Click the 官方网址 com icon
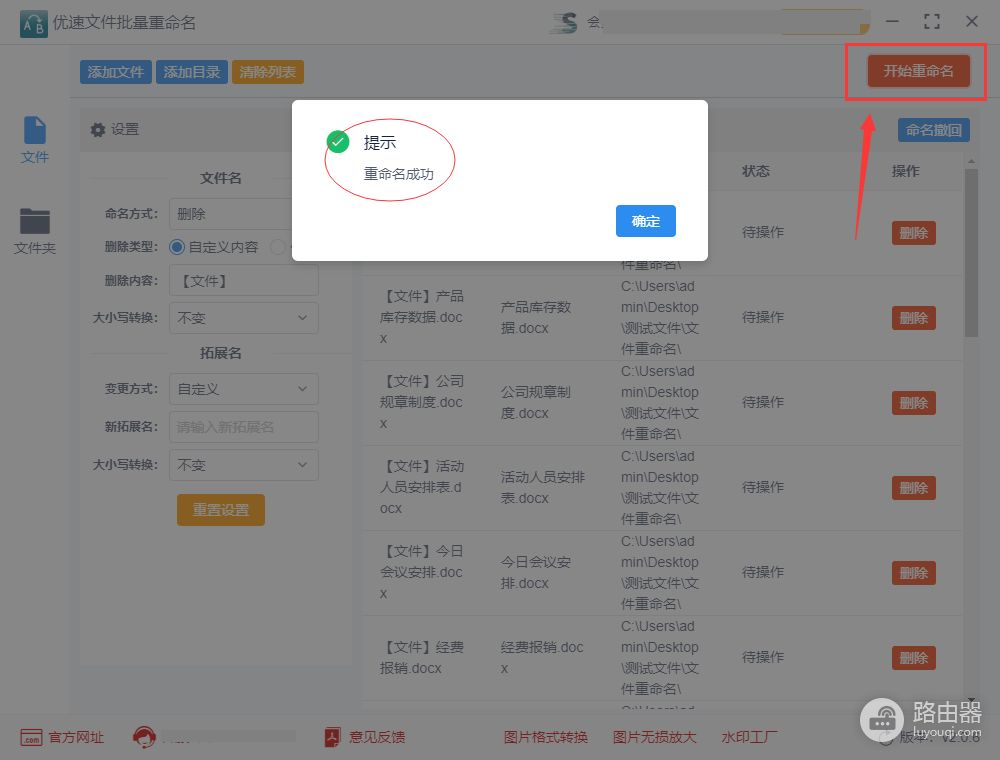1000x760 pixels. point(31,738)
